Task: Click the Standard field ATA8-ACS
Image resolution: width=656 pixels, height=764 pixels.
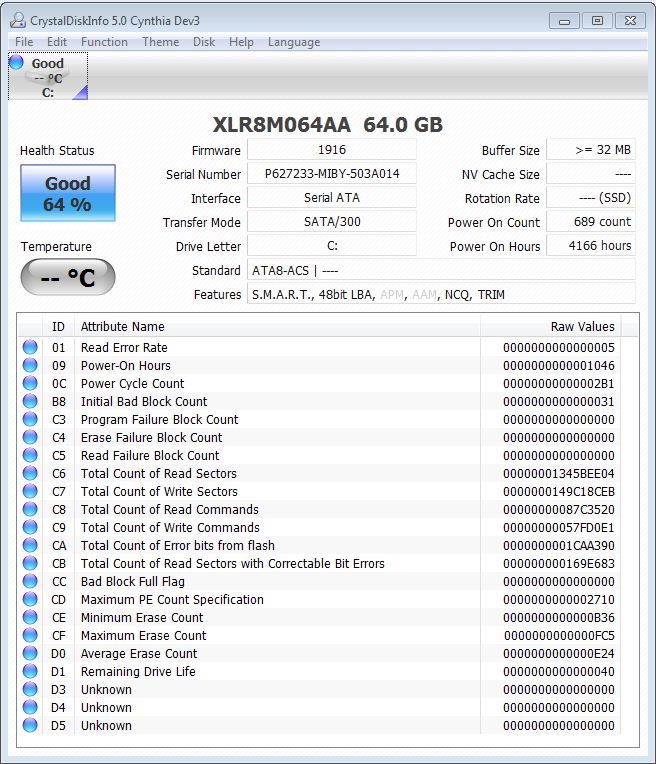Action: point(442,270)
